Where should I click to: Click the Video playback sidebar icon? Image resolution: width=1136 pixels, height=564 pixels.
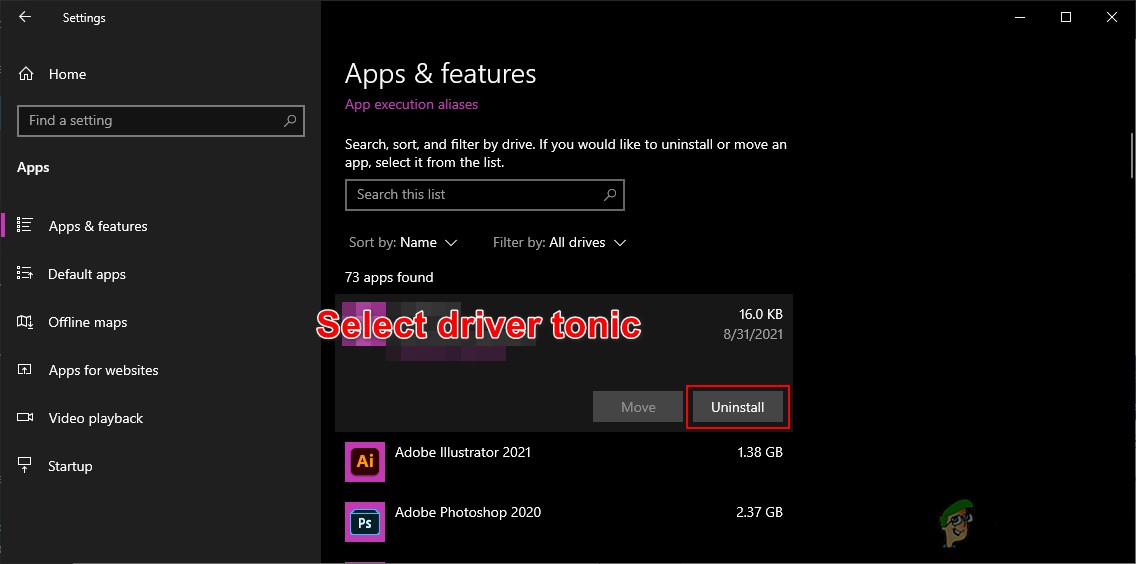click(x=25, y=418)
